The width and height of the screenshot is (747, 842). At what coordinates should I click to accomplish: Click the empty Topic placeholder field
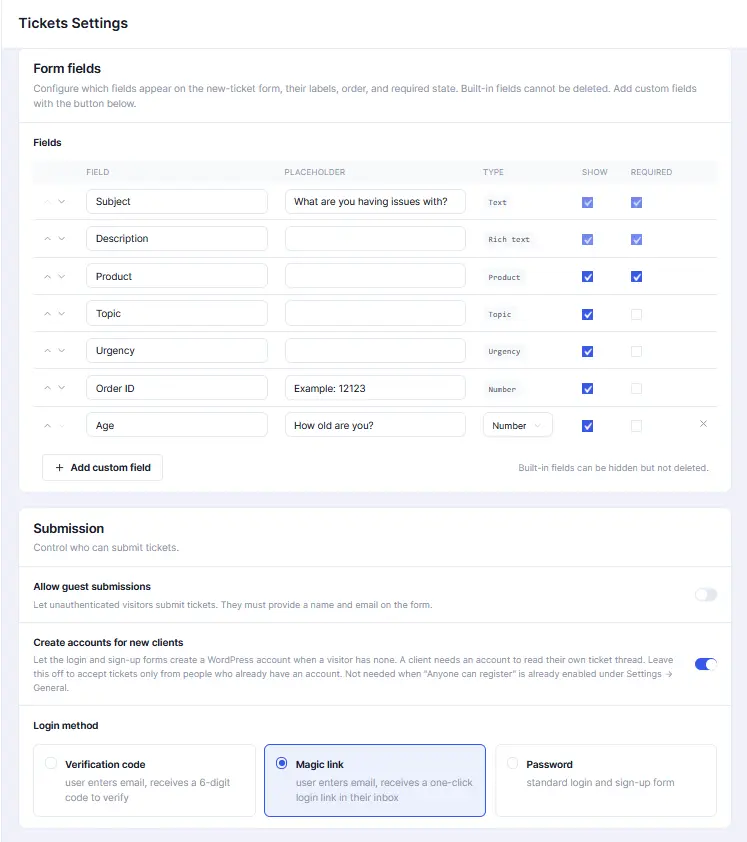(375, 313)
